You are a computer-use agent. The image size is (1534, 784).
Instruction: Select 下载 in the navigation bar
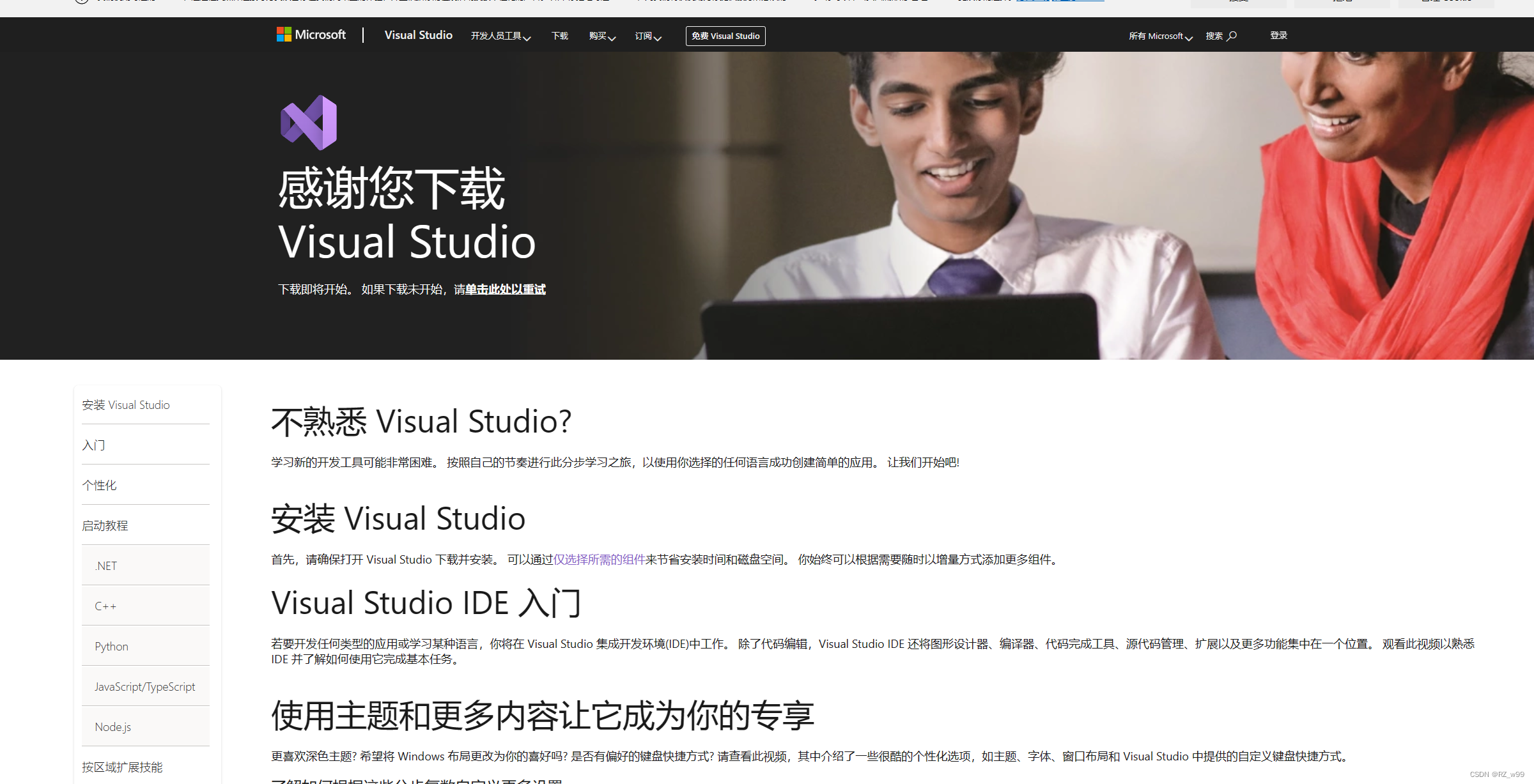point(559,36)
